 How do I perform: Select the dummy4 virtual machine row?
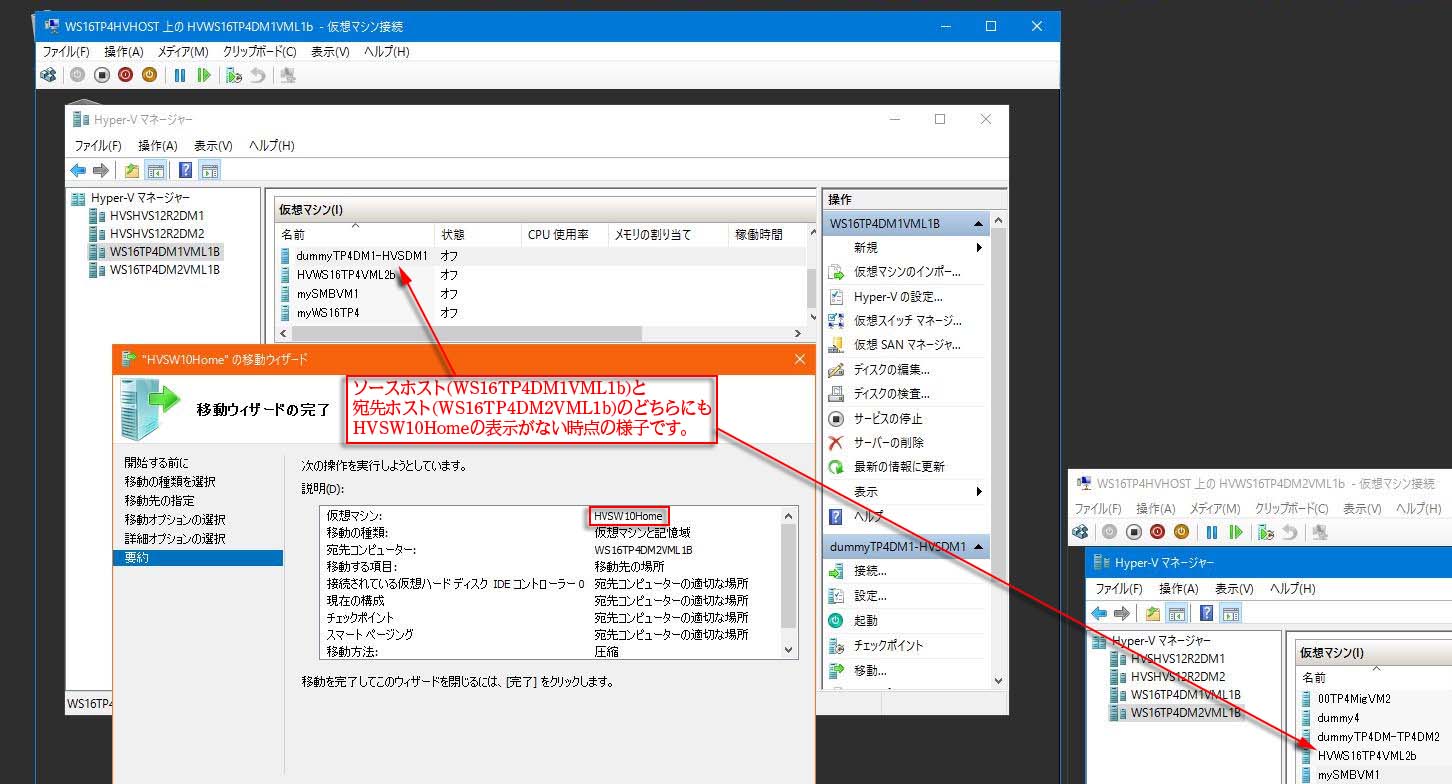tap(1375, 718)
